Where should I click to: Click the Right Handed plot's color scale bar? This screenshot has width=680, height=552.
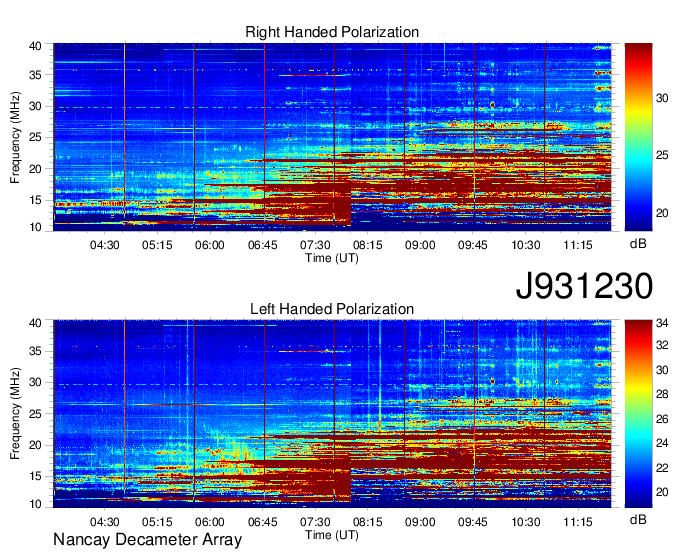638,137
